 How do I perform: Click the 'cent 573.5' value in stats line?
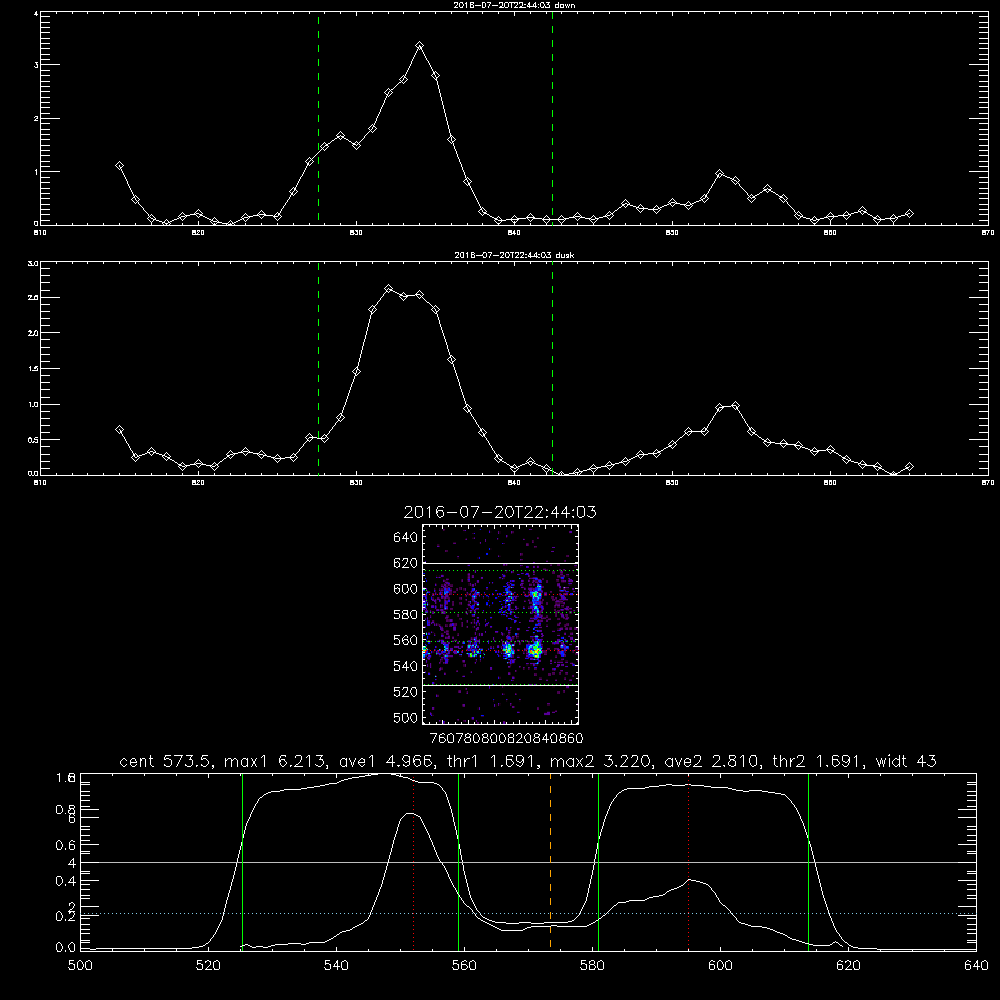165,761
